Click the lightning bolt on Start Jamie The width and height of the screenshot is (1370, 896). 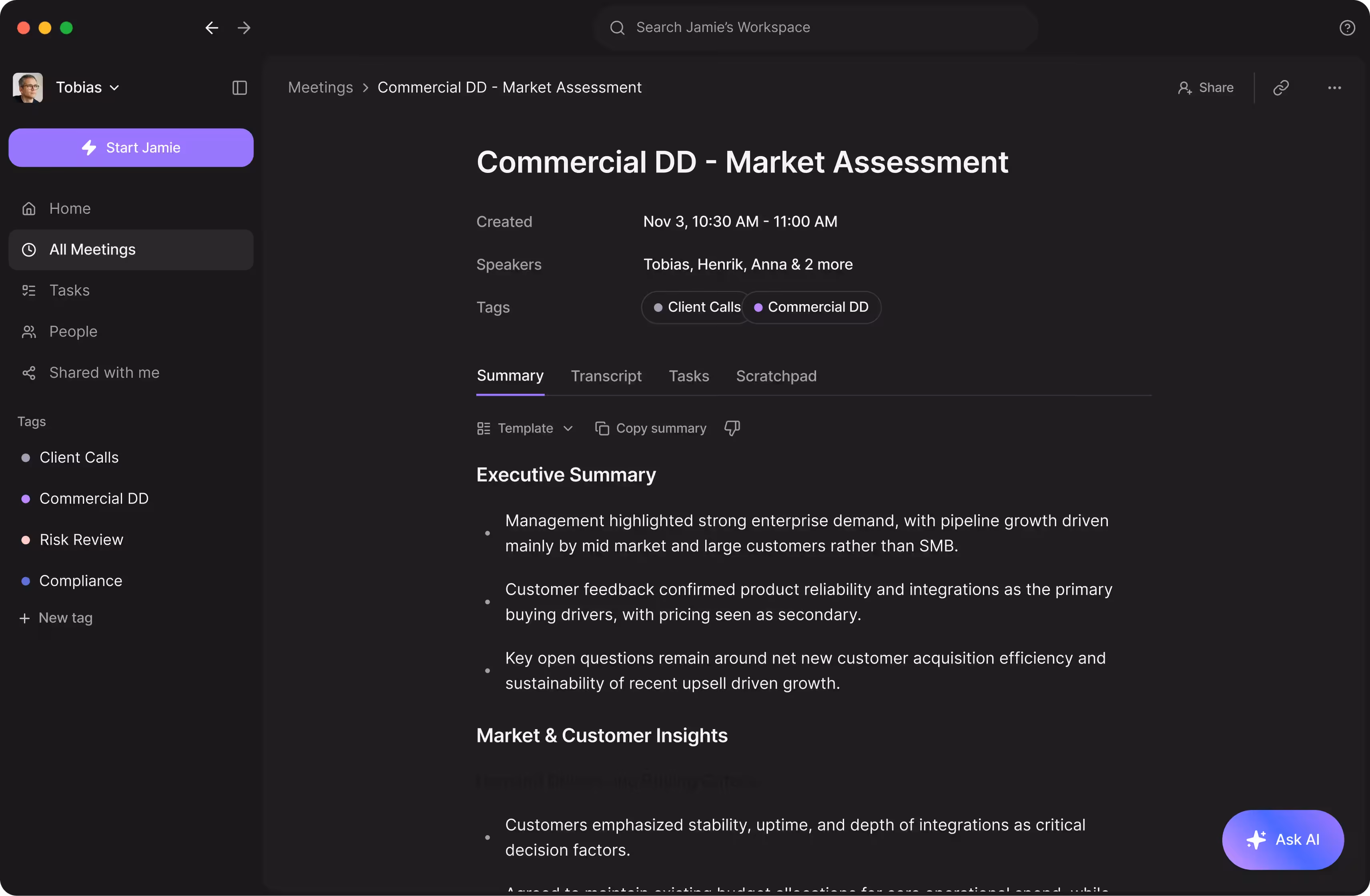tap(89, 148)
